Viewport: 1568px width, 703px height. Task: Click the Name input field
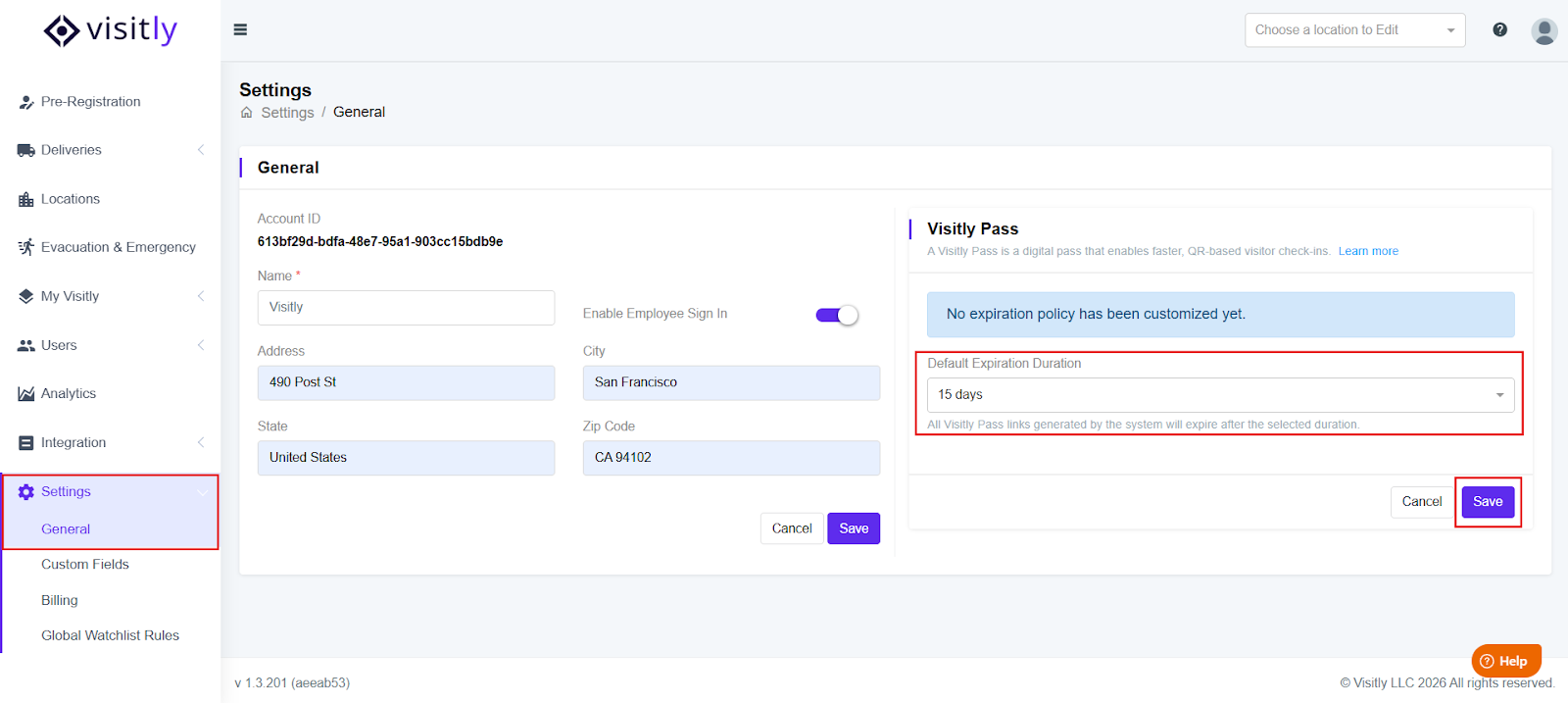click(x=406, y=308)
